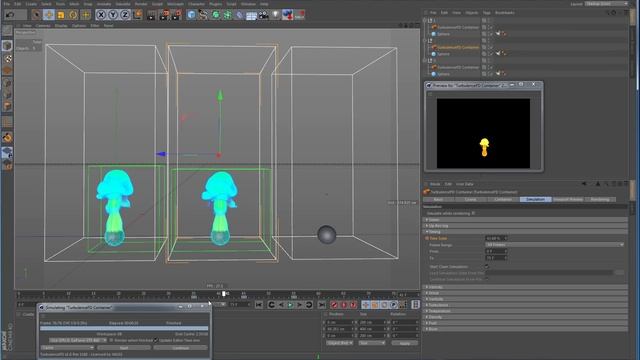
Task: Activate the Scale tool
Action: 61,15
